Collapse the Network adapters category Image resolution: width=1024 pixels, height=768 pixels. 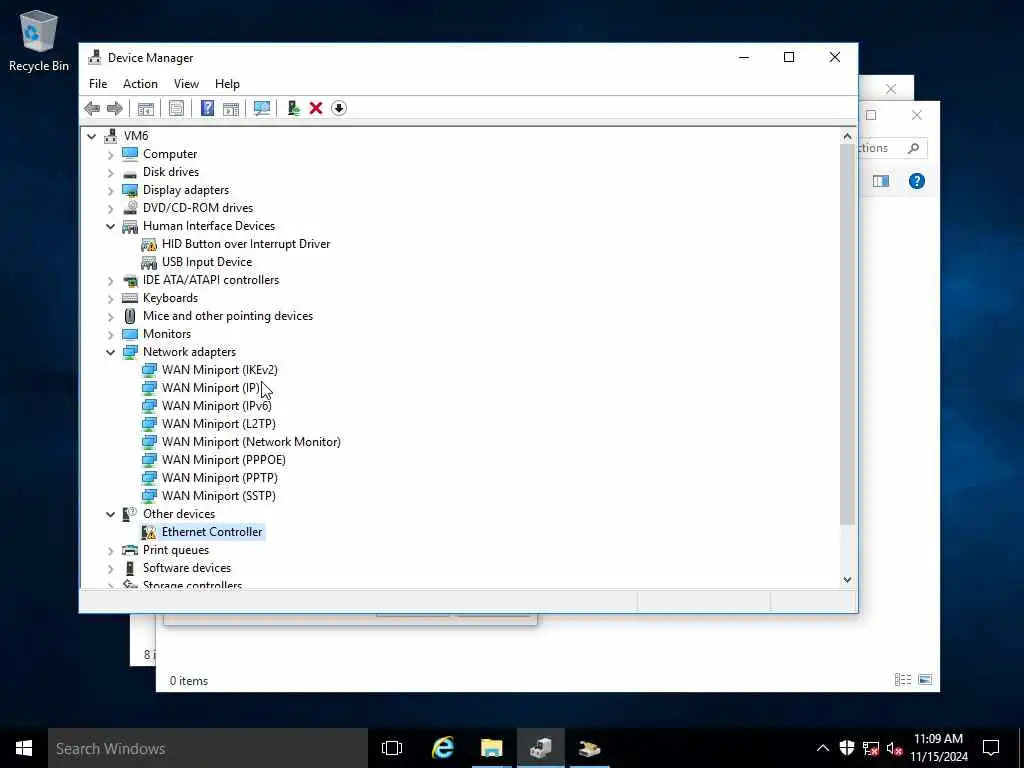tap(110, 352)
